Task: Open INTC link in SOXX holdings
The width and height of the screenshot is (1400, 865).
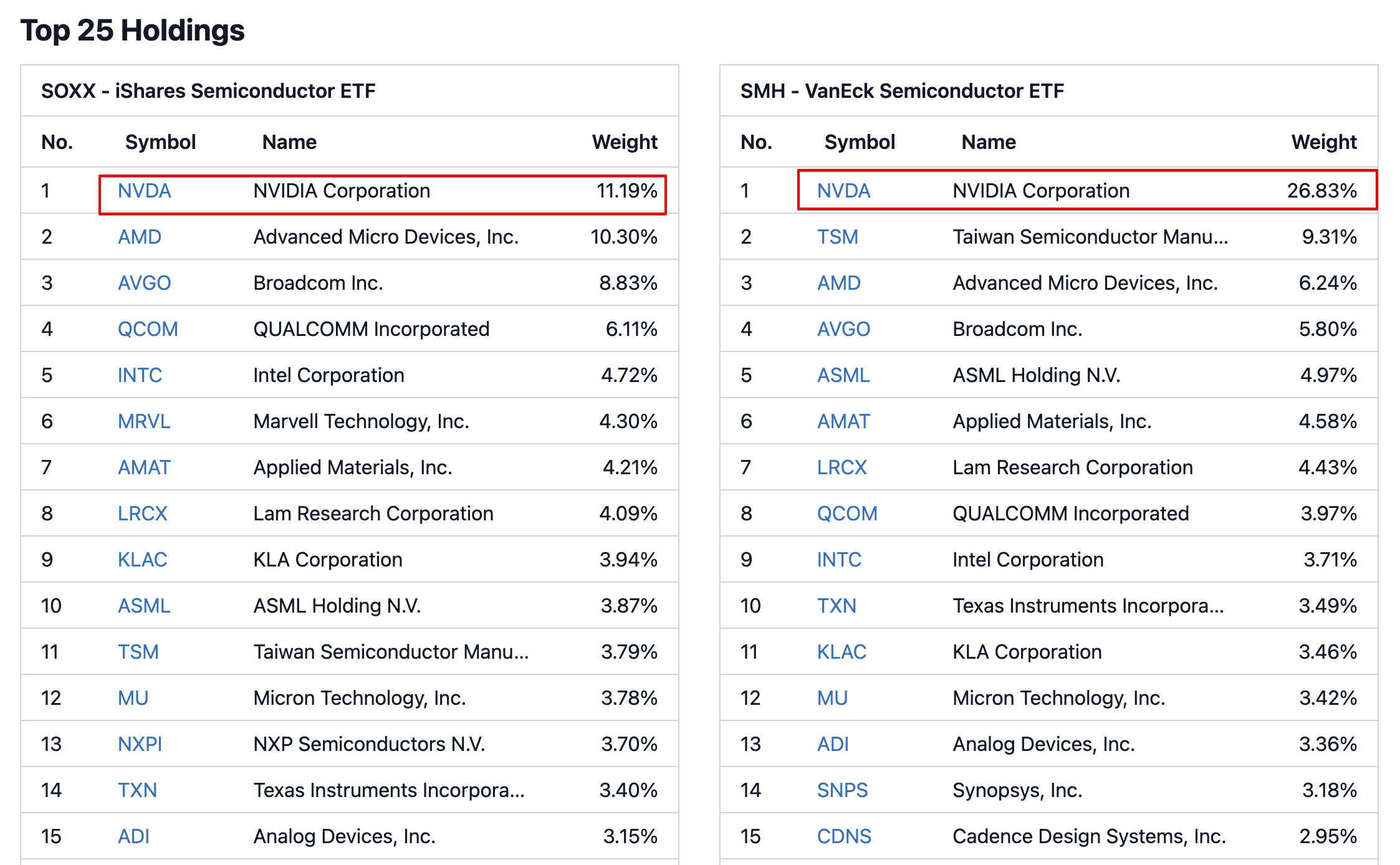Action: pyautogui.click(x=140, y=375)
